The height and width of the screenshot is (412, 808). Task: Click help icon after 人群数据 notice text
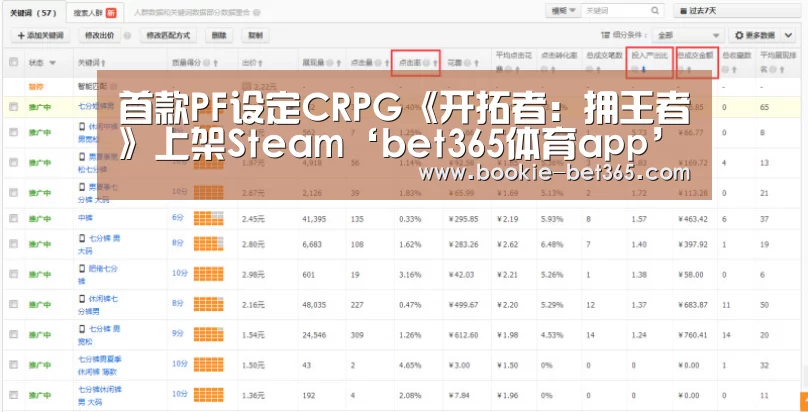point(257,12)
